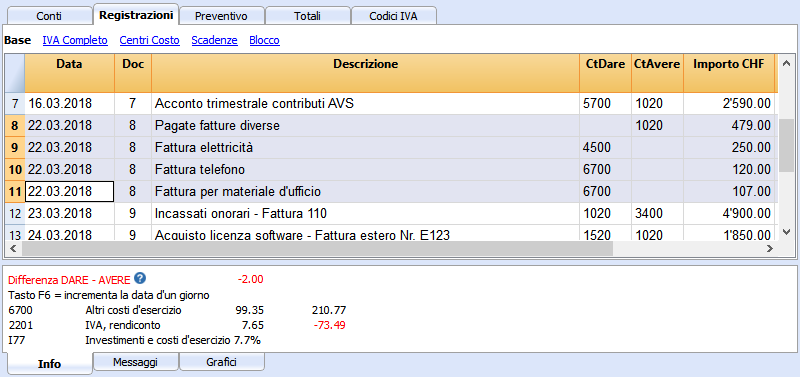Select row header 10
Screen dimensions: 800x377
(15, 169)
